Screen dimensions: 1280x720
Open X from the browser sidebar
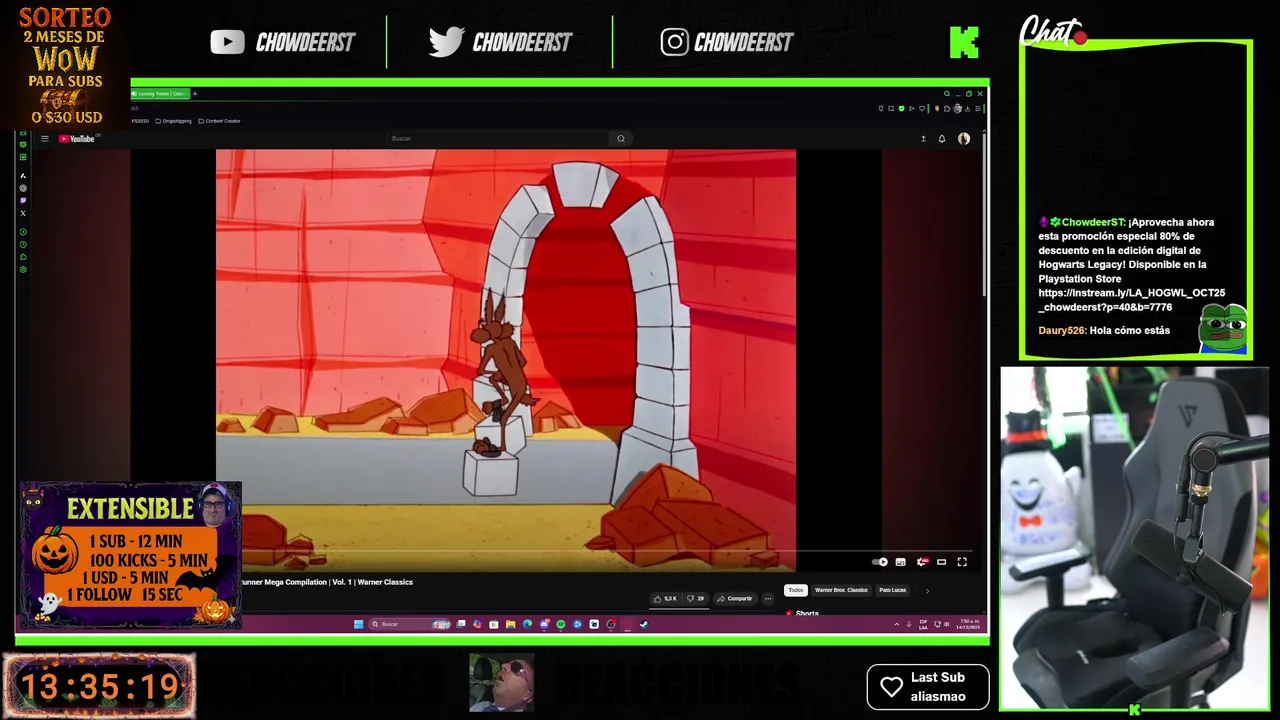(x=23, y=213)
